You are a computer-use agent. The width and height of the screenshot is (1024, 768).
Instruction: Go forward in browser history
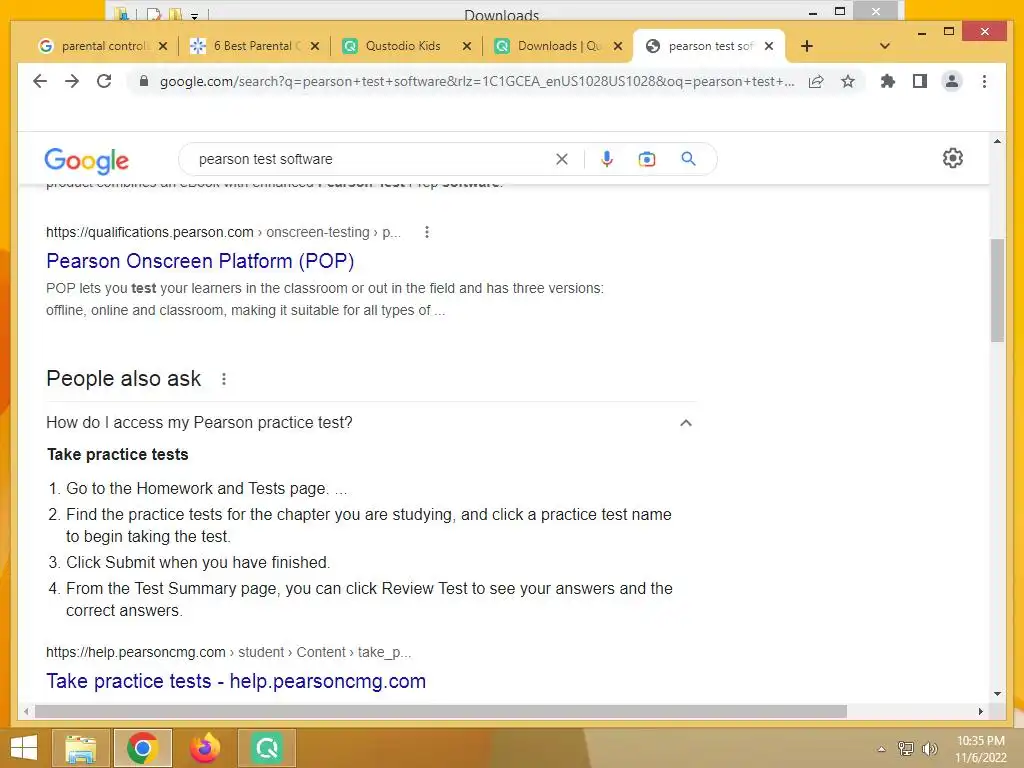[72, 81]
